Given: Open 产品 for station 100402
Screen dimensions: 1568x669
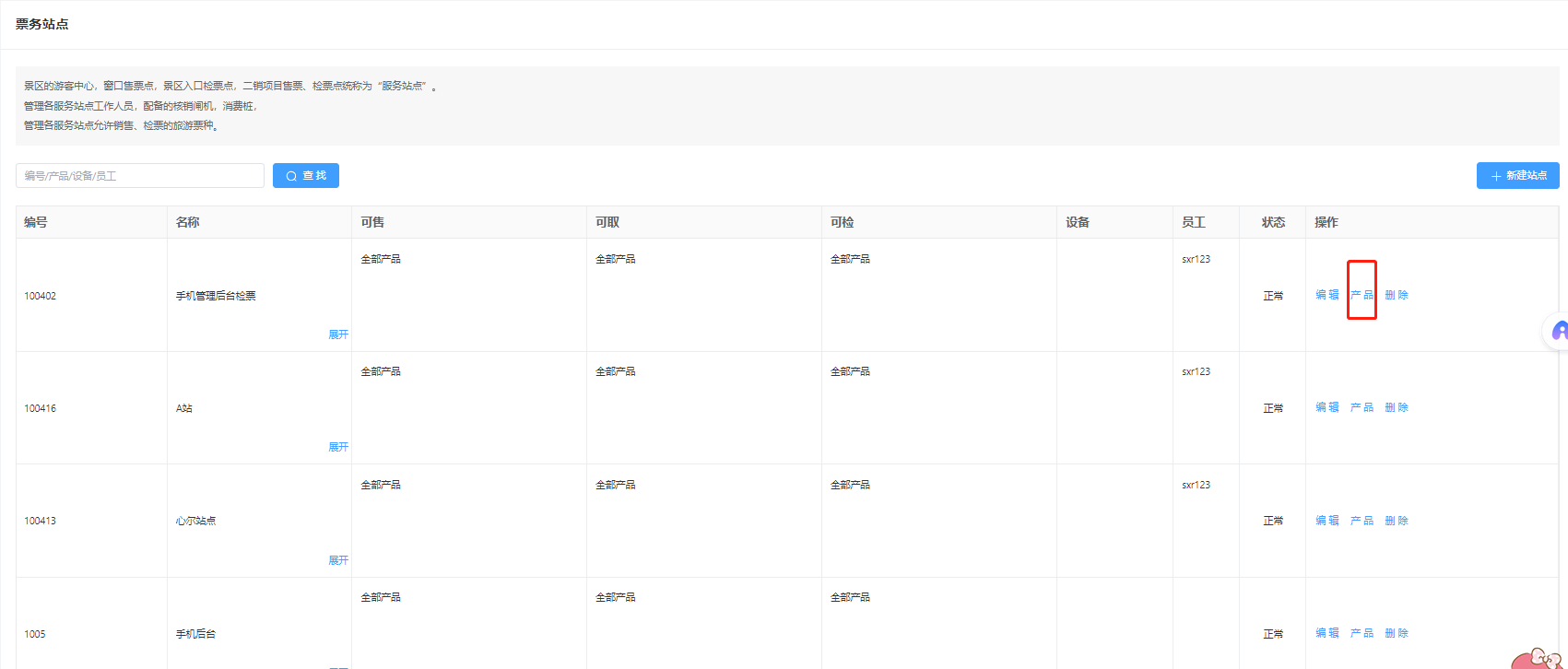Looking at the screenshot, I should click(x=1362, y=295).
